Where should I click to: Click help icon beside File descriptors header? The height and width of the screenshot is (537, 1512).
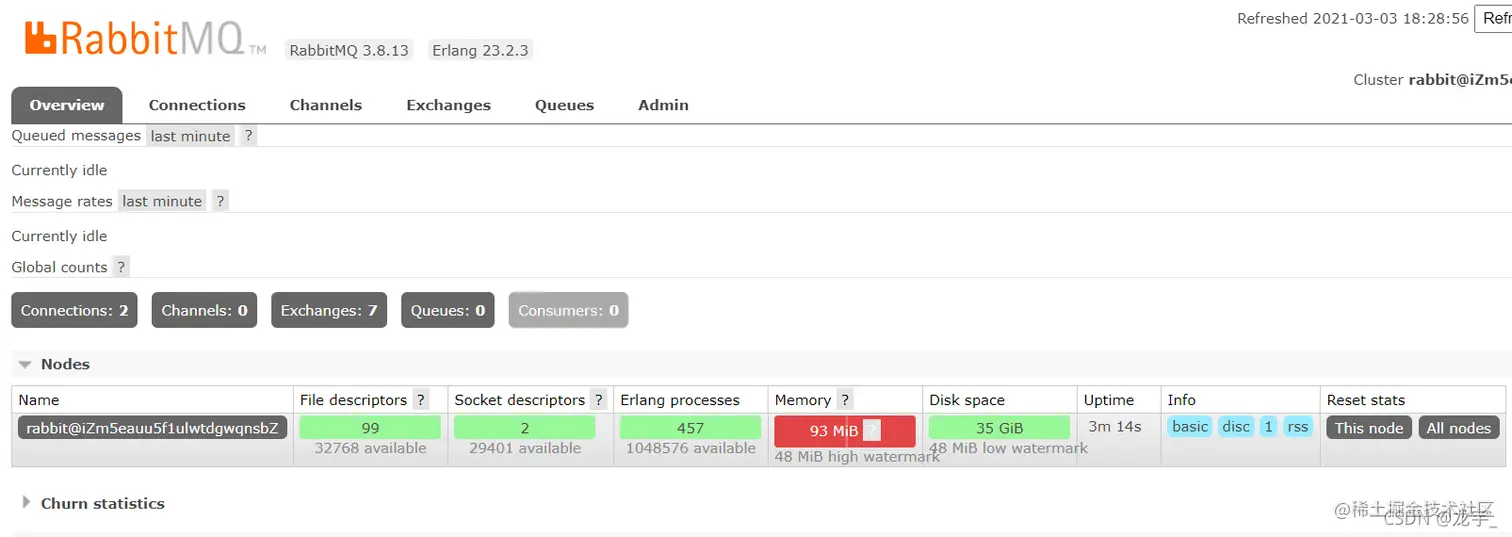click(x=421, y=400)
